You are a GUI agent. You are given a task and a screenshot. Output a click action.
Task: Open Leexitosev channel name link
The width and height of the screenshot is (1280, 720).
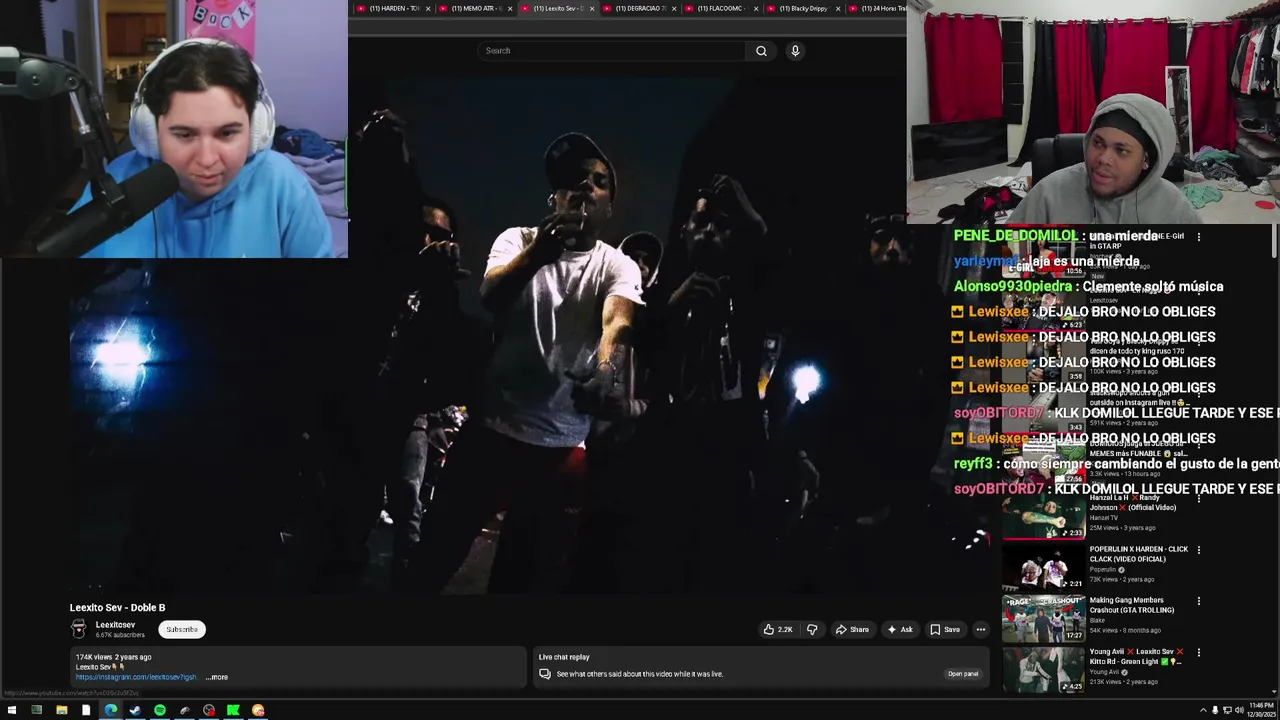click(115, 625)
